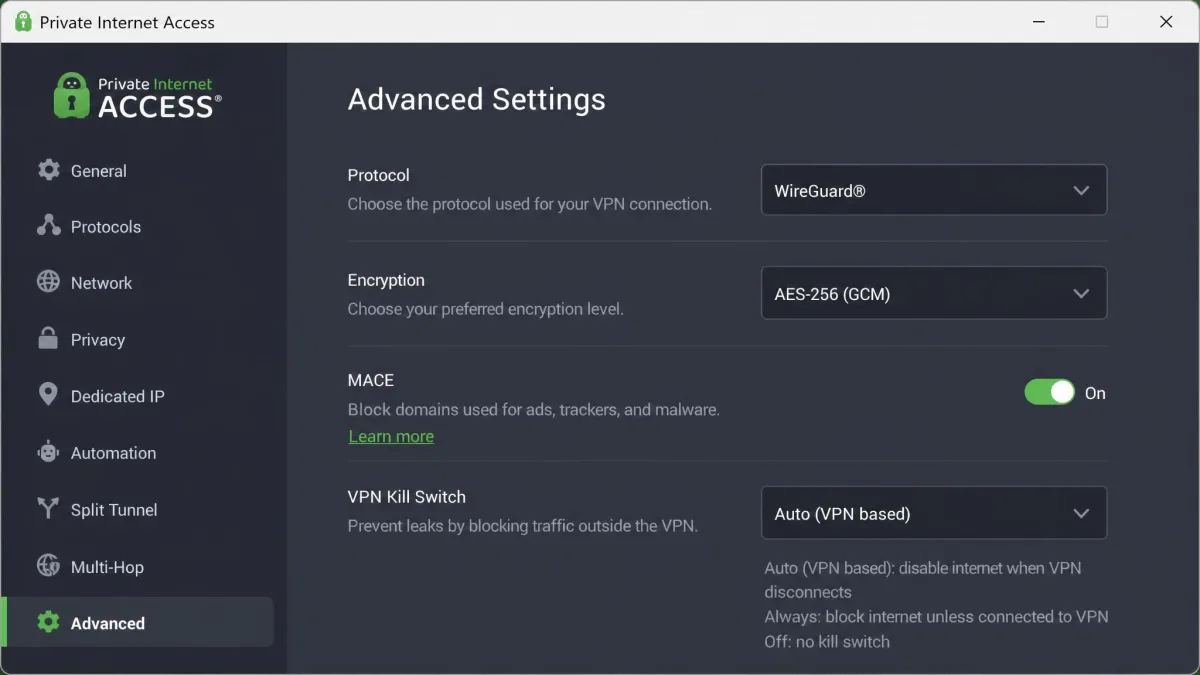Open the VPN Kill Switch dropdown
This screenshot has width=1200, height=675.
tap(934, 513)
